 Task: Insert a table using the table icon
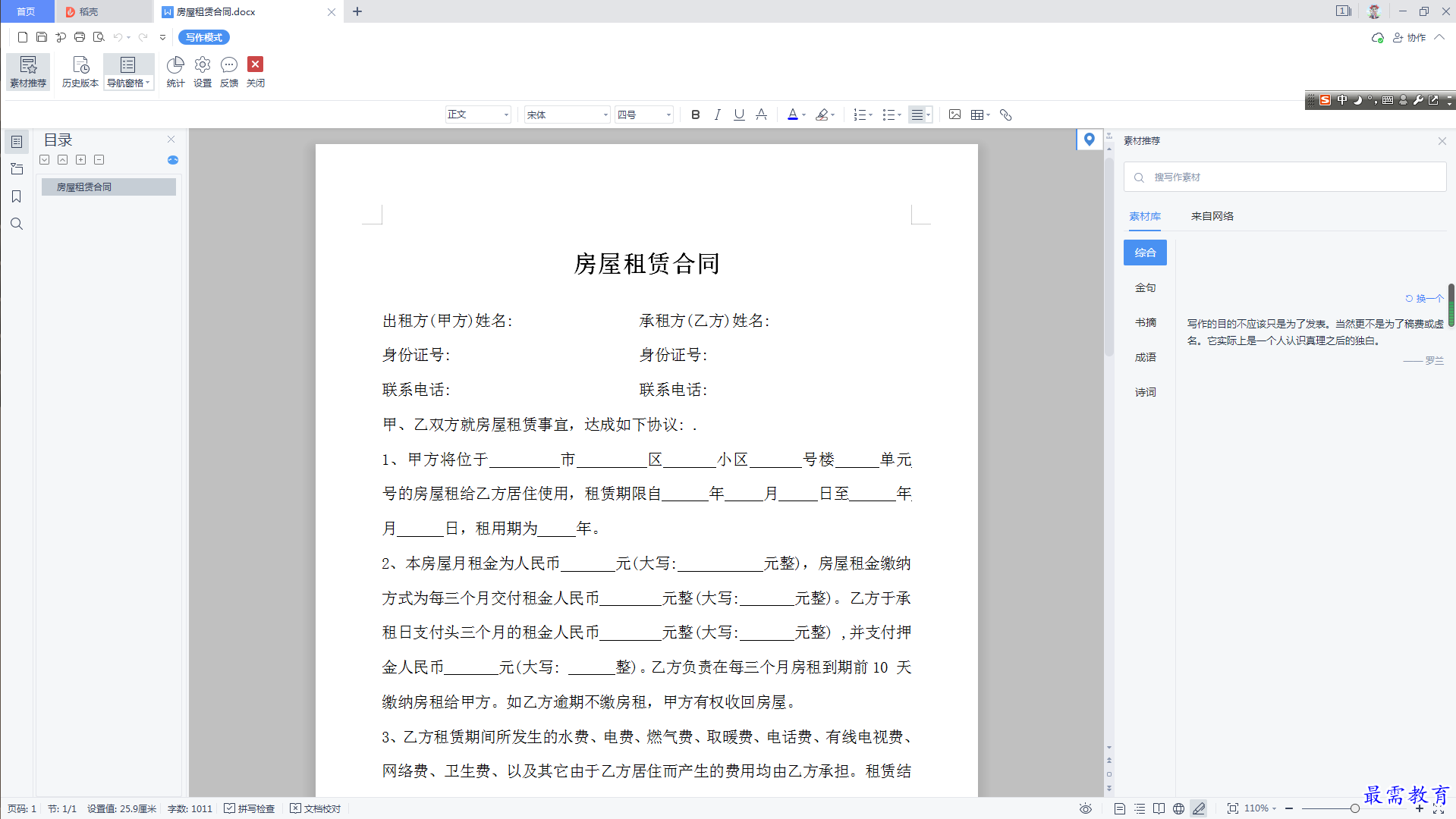[976, 115]
